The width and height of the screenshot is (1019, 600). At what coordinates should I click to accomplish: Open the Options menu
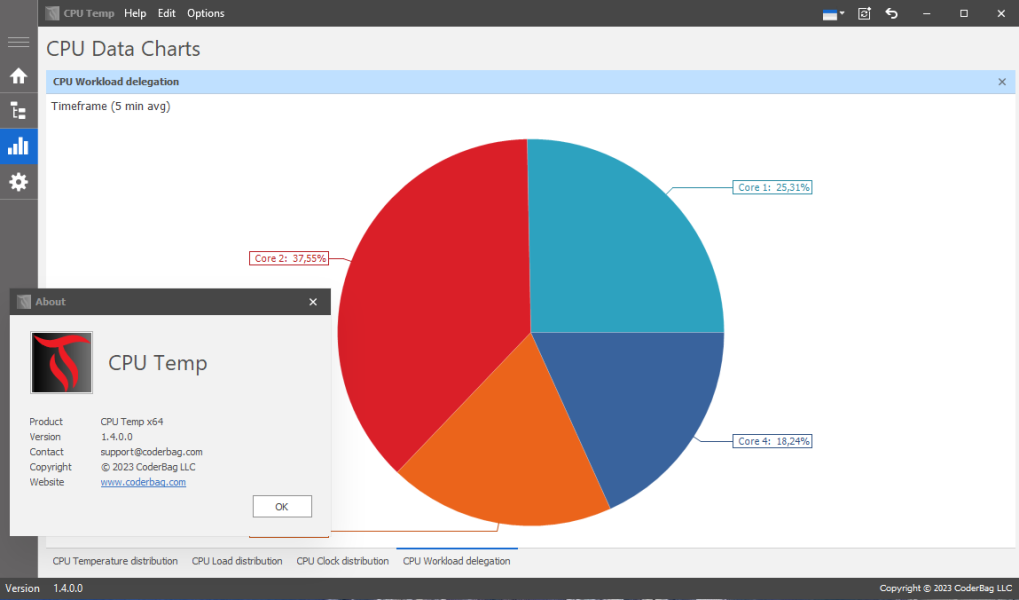point(205,13)
